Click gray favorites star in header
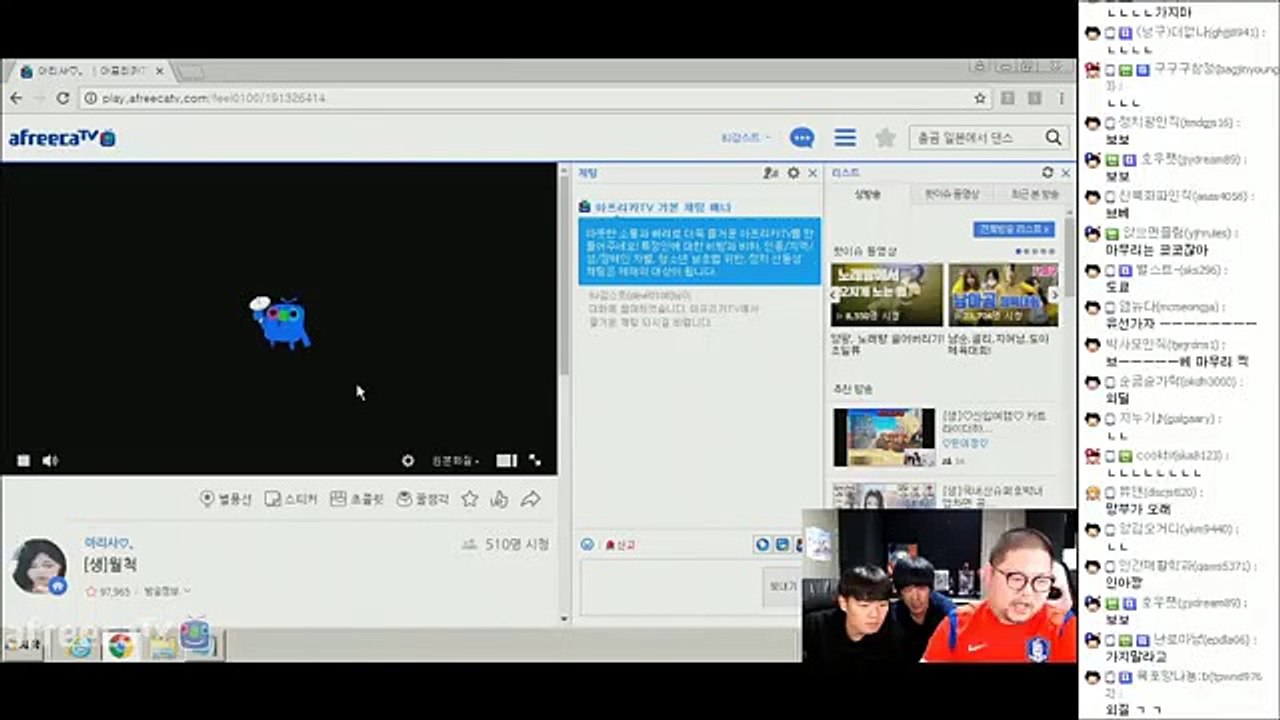This screenshot has width=1280, height=720. 885,138
